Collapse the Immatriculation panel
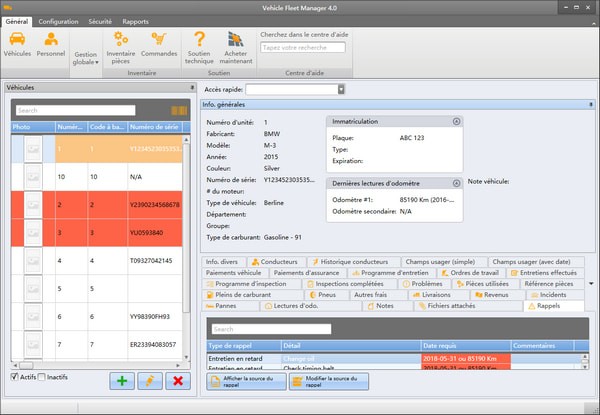 pyautogui.click(x=456, y=121)
